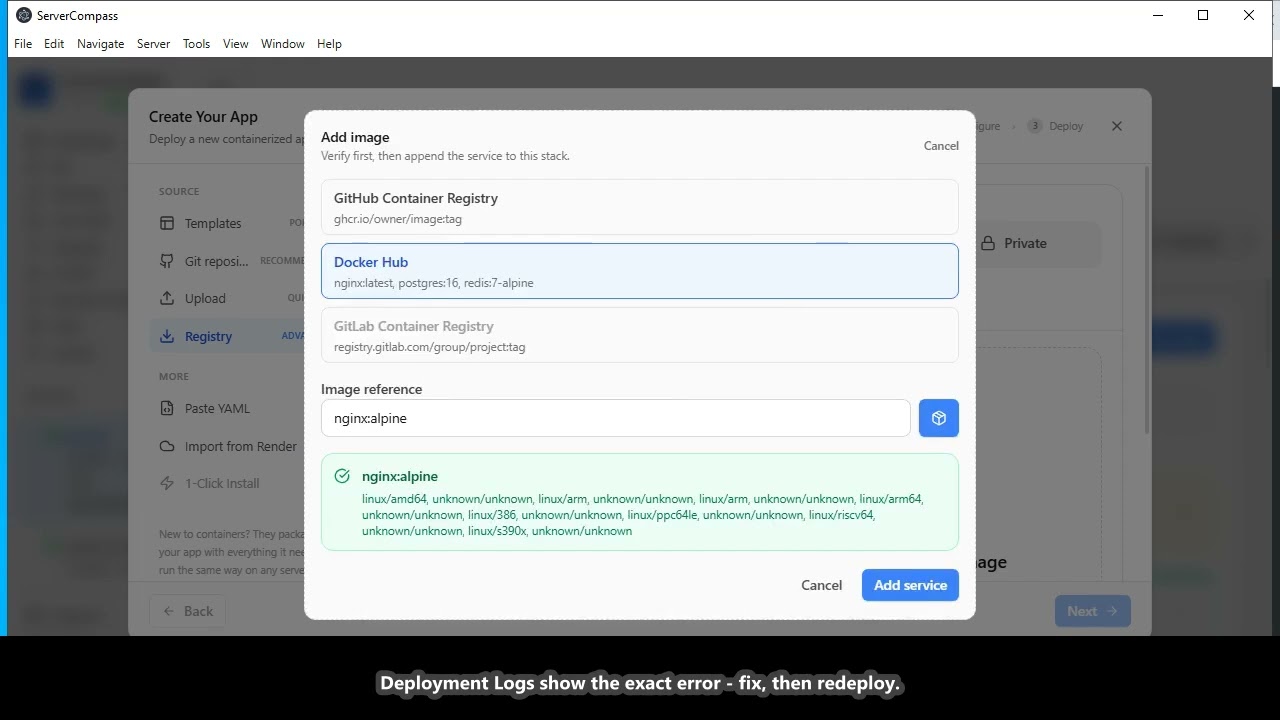The width and height of the screenshot is (1280, 720).
Task: Click Cancel link at dialog top right
Action: (x=941, y=146)
